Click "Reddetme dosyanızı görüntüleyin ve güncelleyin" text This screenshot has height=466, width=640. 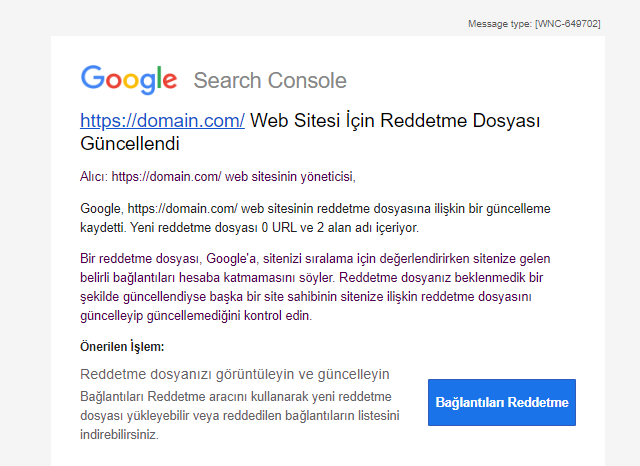(235, 374)
